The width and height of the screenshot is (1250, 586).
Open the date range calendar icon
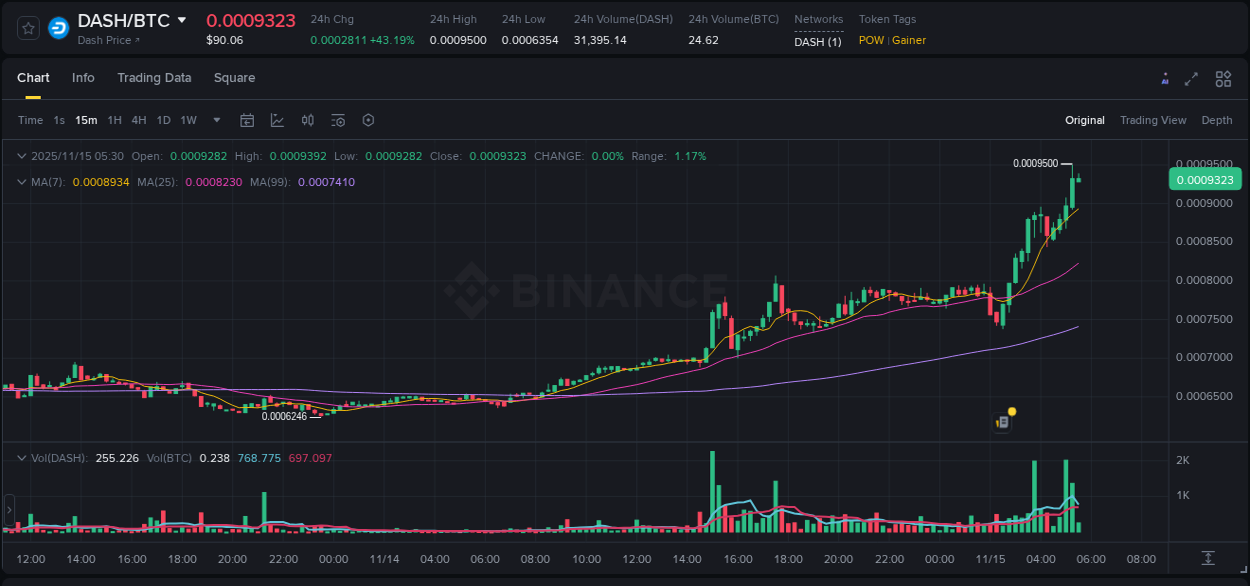click(x=247, y=120)
